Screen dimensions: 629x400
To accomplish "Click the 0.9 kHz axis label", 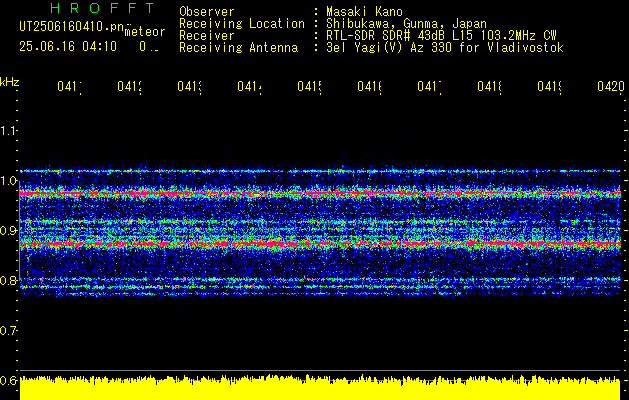I will pyautogui.click(x=9, y=231).
